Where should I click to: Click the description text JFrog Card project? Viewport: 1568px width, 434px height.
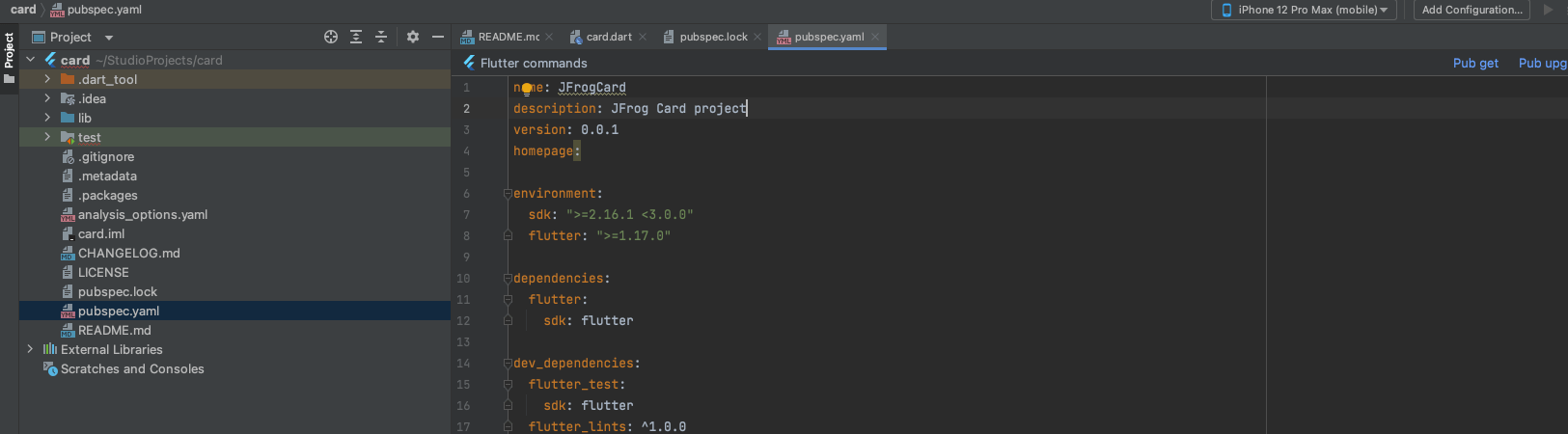point(678,108)
